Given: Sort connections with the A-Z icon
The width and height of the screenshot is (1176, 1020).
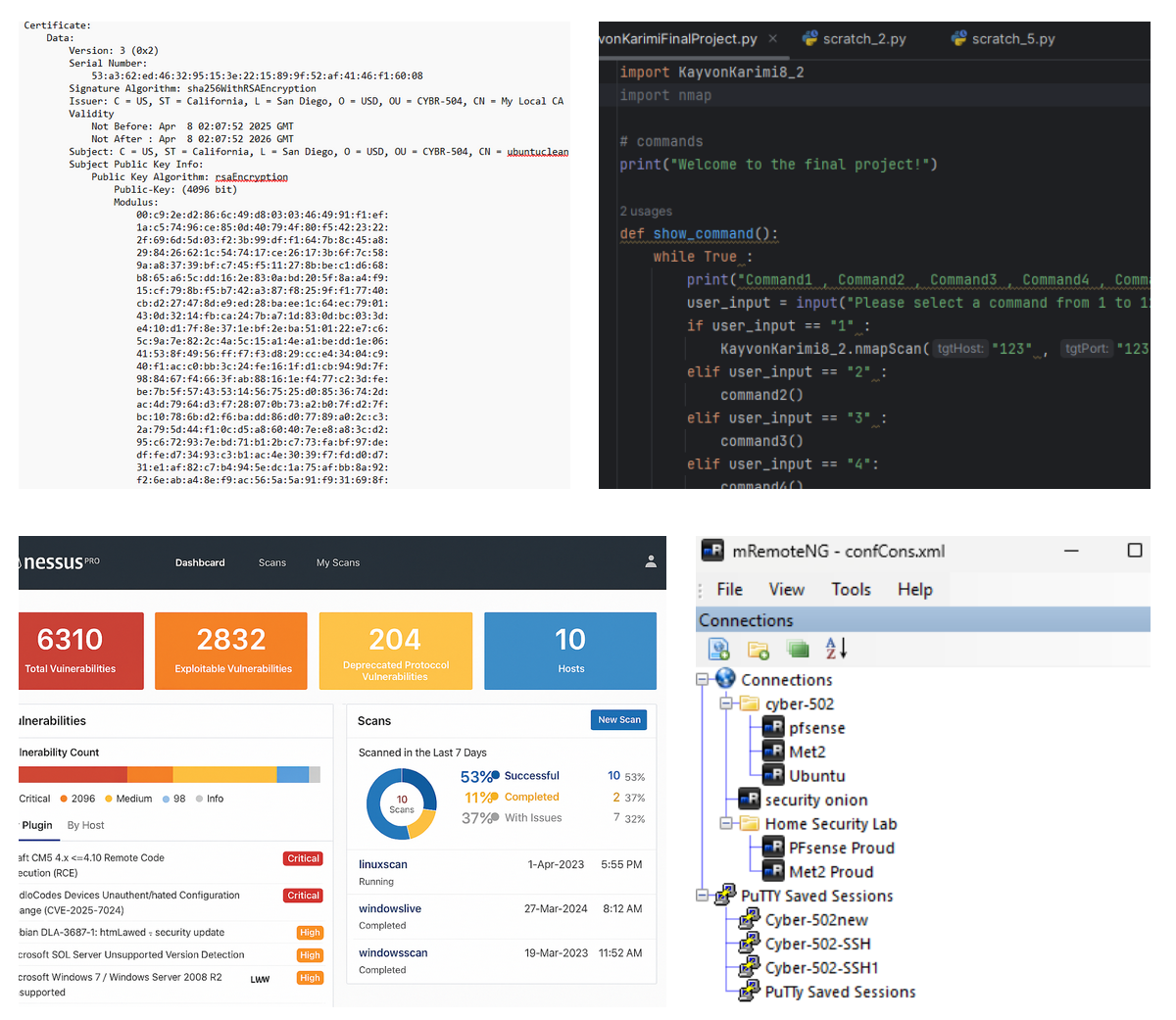Looking at the screenshot, I should [835, 649].
